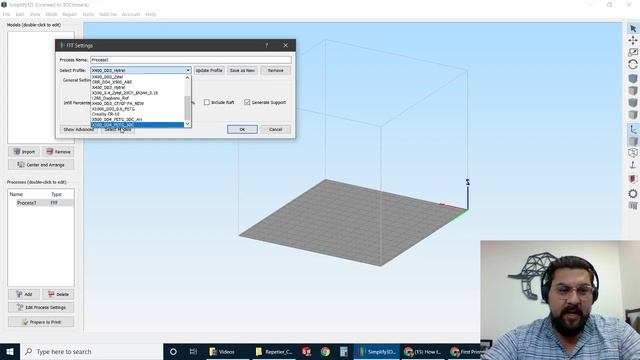Screen dimensions: 640x360
Task: Click Center and Arrange button
Action: (x=41, y=164)
